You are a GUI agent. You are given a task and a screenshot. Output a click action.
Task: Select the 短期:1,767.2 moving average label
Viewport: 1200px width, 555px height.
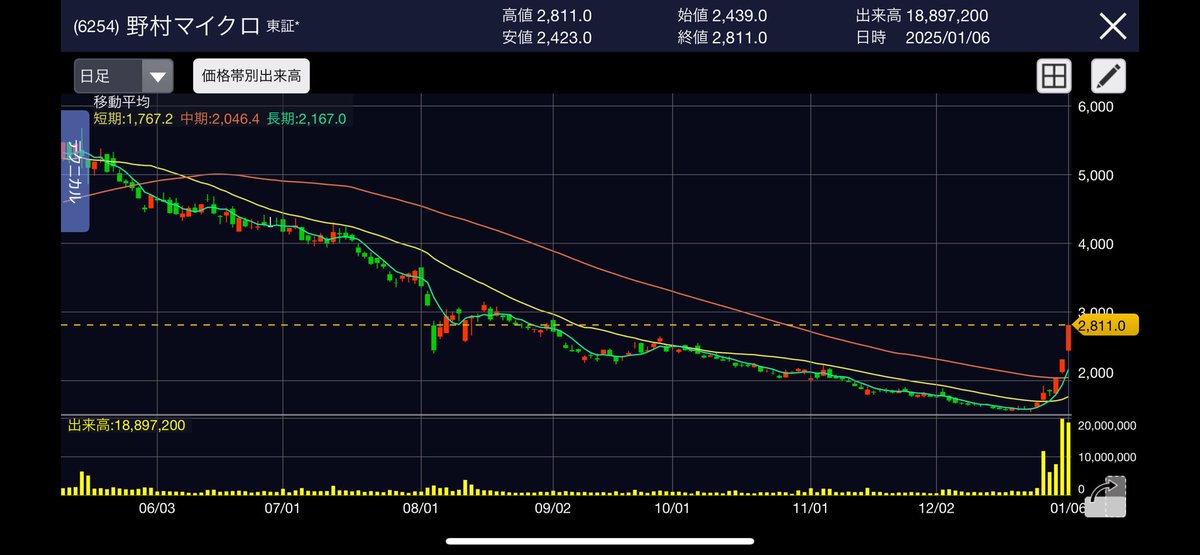click(132, 119)
